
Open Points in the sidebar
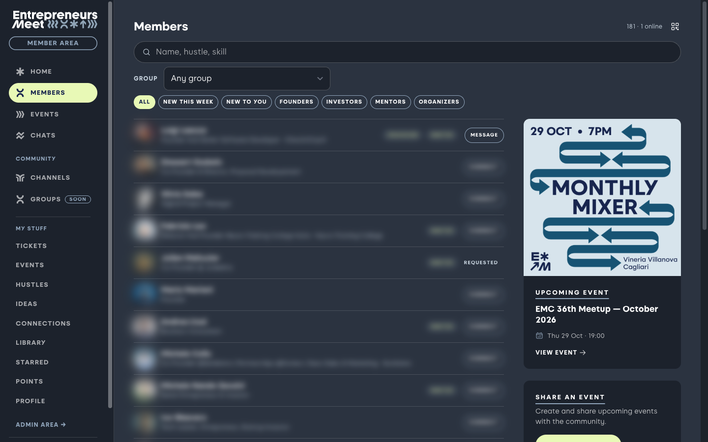[29, 382]
